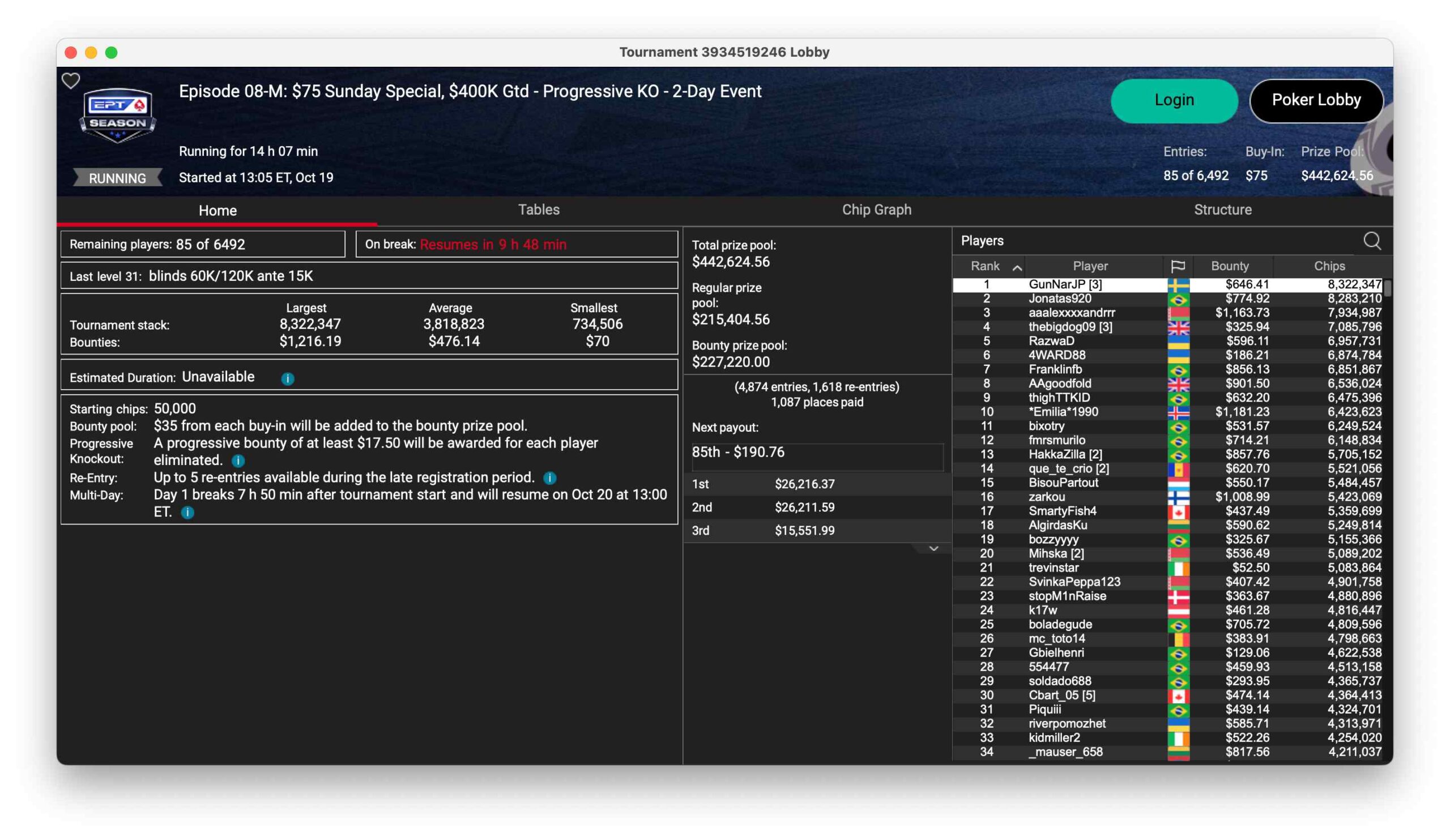Sort player list by Chips column
This screenshot has height=840, width=1450.
coord(1329,266)
